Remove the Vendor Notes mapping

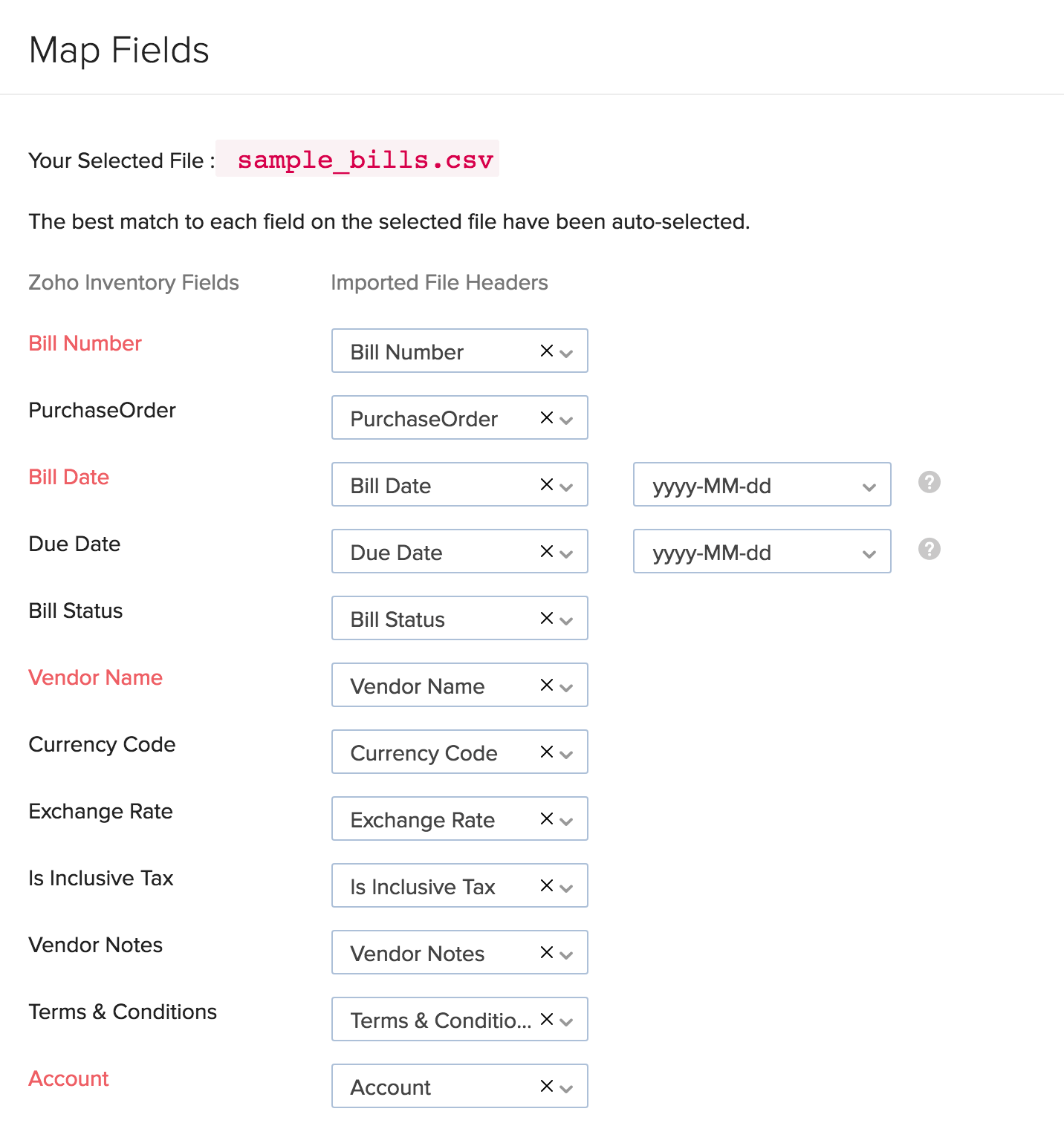tap(545, 952)
